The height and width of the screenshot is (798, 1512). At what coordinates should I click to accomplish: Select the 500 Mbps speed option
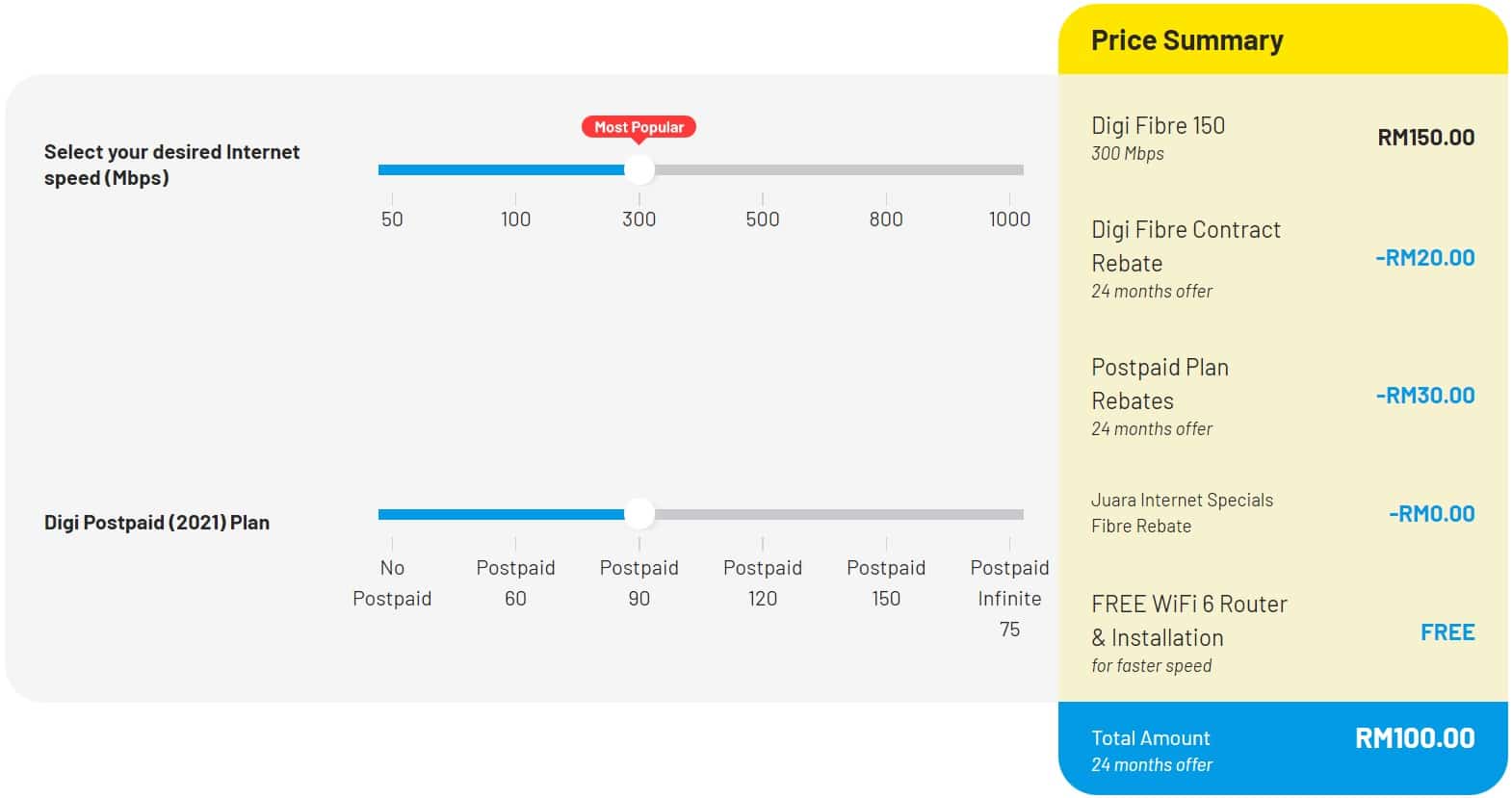click(x=762, y=219)
